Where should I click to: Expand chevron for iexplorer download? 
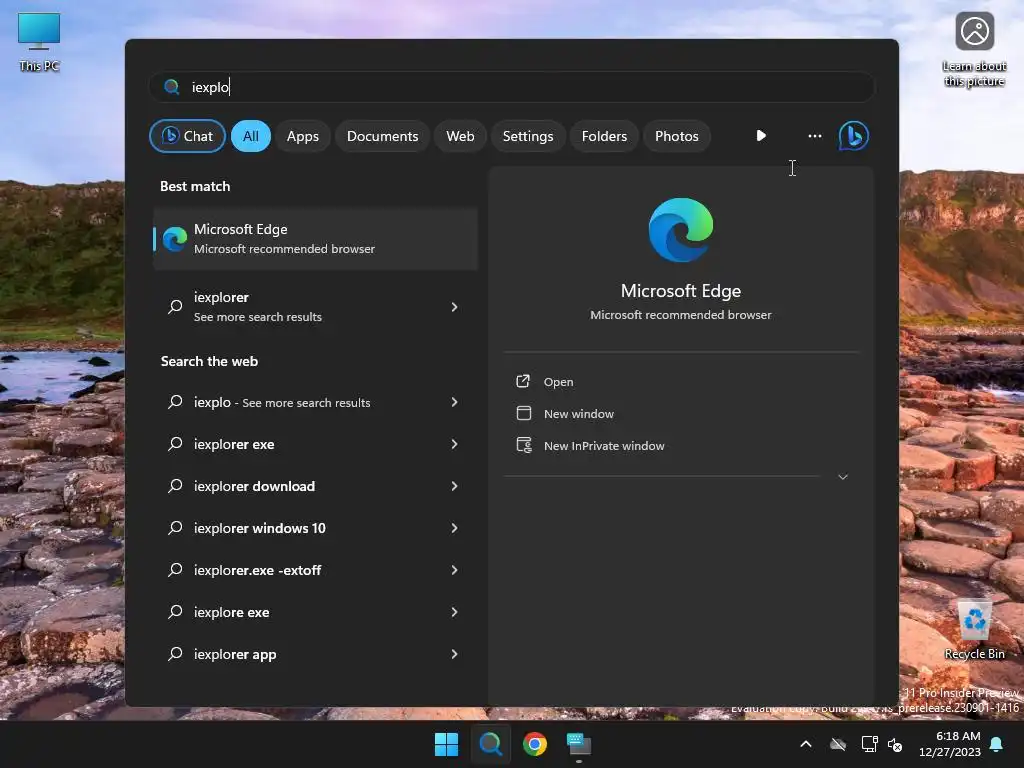coord(455,486)
